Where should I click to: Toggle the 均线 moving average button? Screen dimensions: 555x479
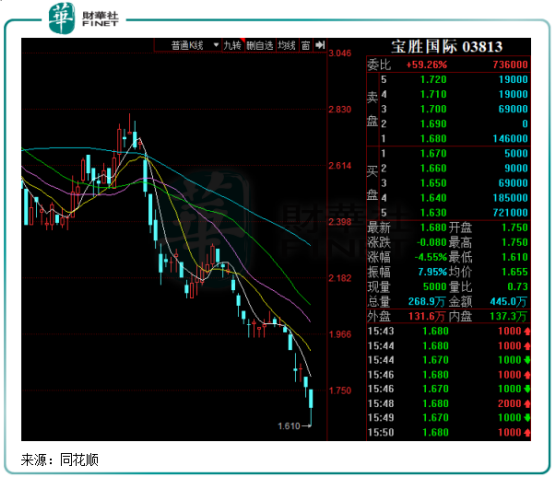287,46
